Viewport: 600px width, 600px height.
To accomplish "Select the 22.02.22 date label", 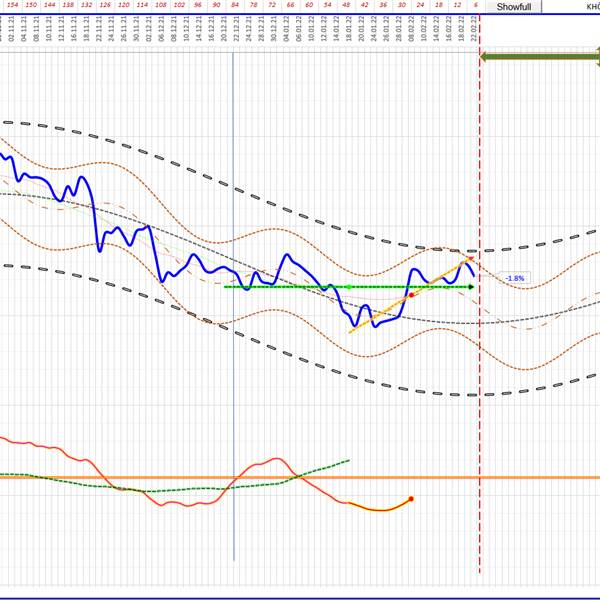I will pos(474,29).
